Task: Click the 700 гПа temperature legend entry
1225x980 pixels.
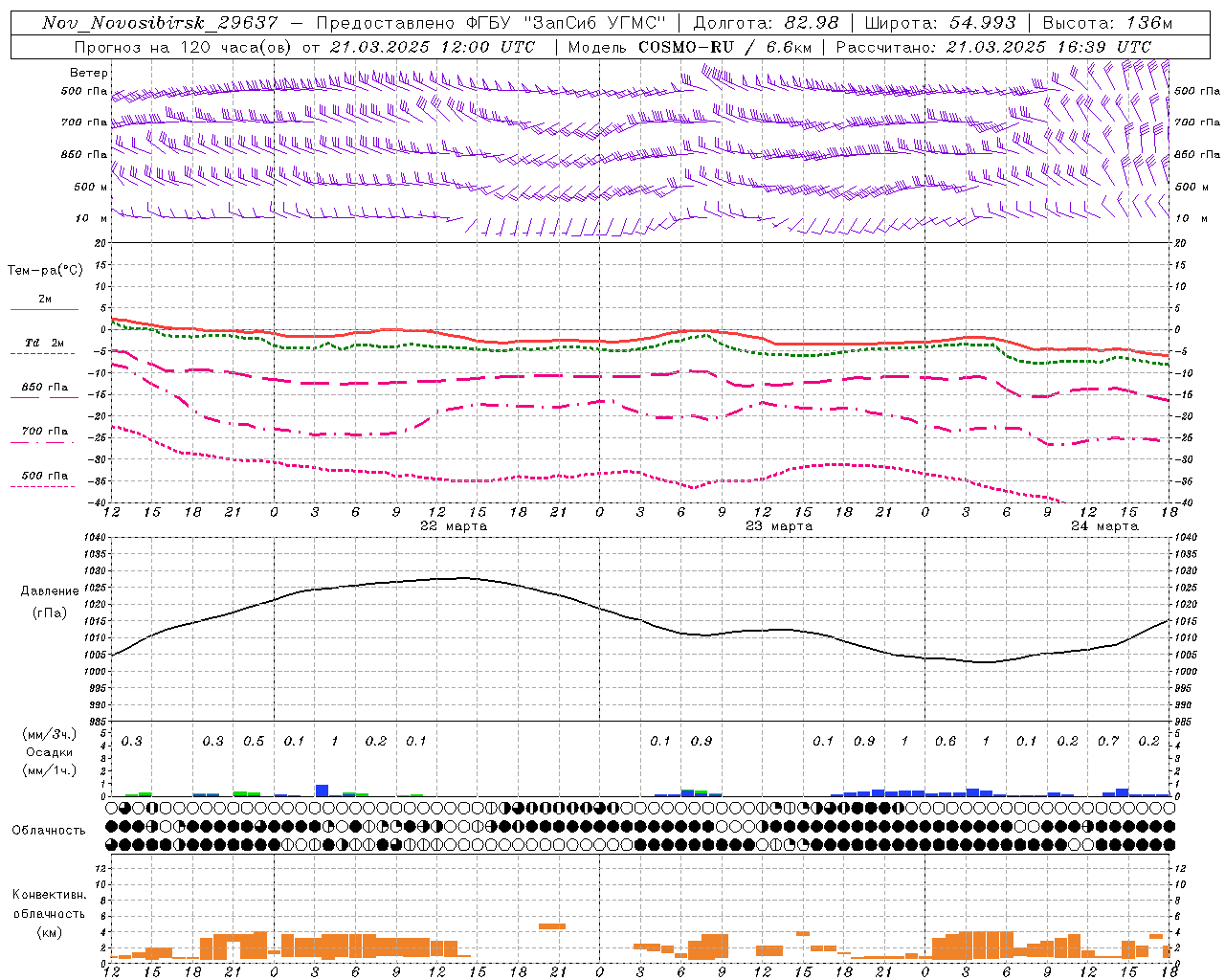Action: click(x=45, y=434)
